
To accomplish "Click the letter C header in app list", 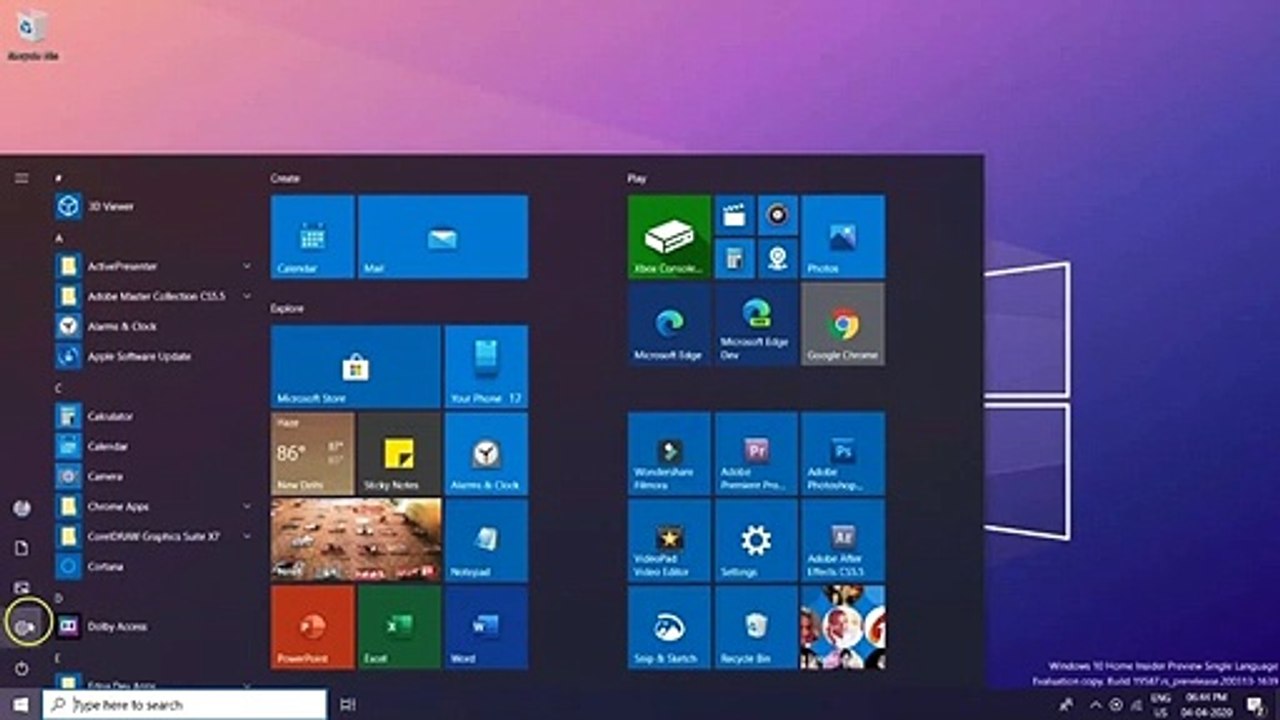I will 59,388.
